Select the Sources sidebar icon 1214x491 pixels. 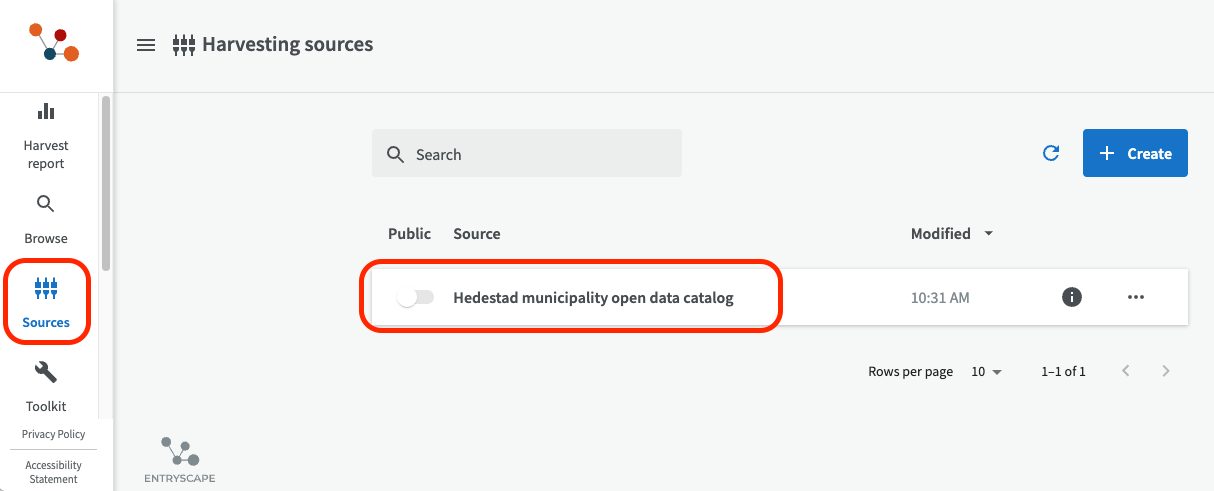(46, 290)
